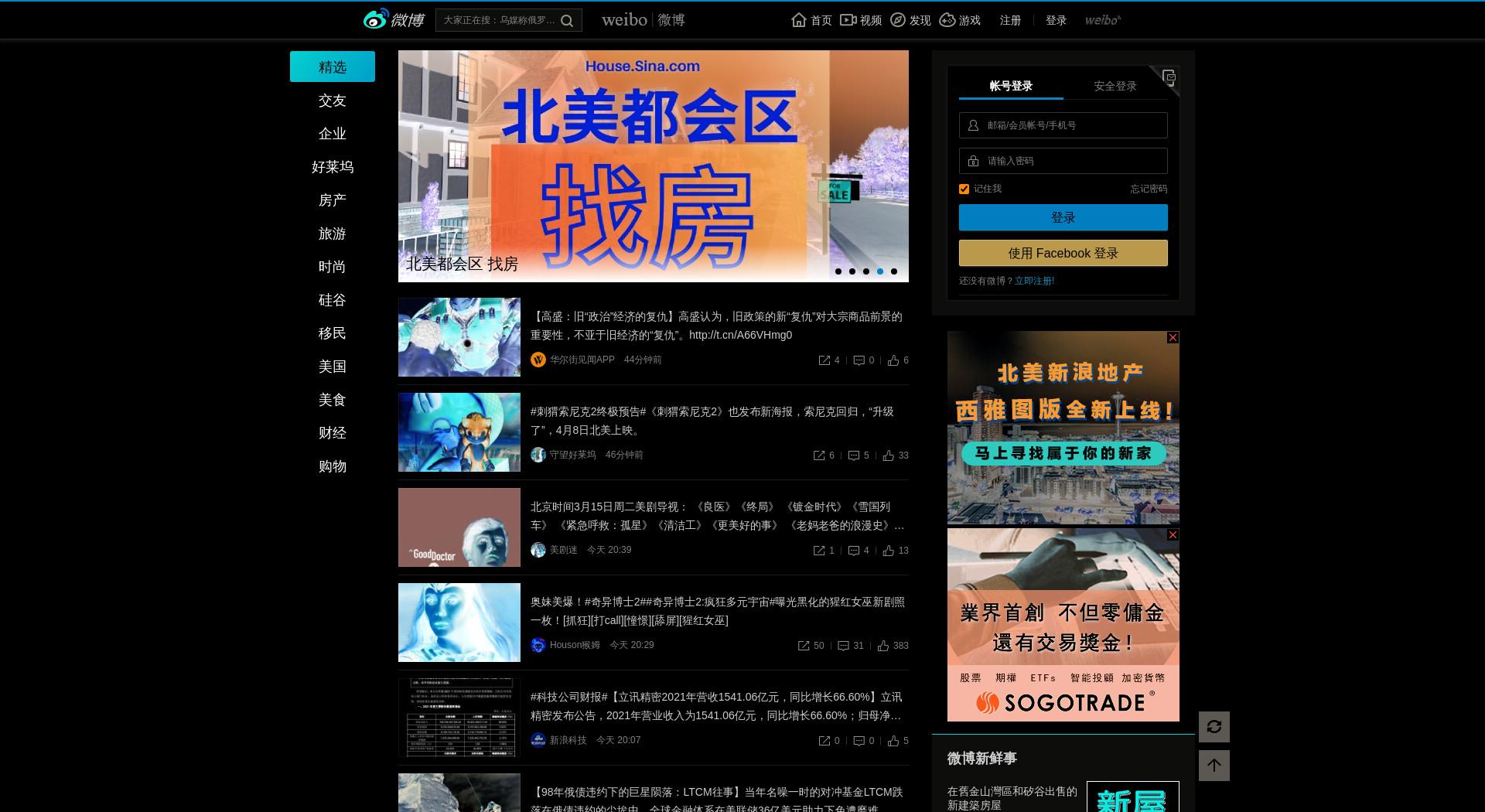Click 忘记密码 link
1485x812 pixels.
click(x=1149, y=189)
